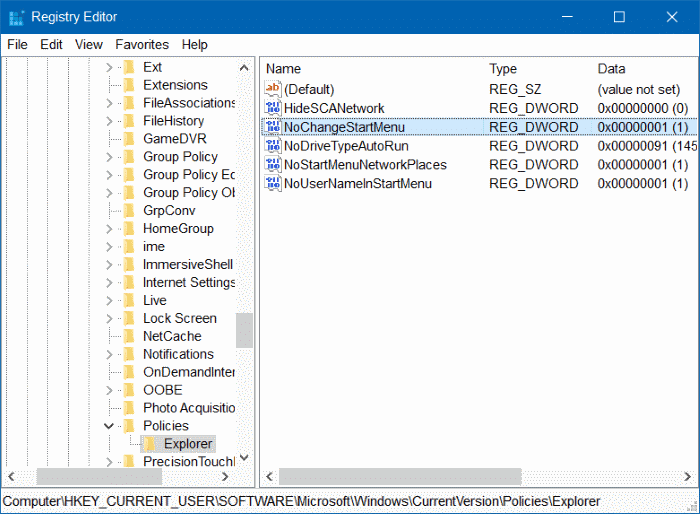
Task: Click the NoStartMenuNetworkPlaces DWORD icon
Action: 273,164
